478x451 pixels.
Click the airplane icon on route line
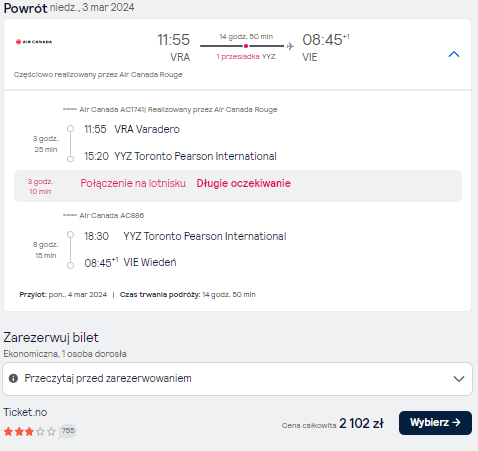point(290,46)
